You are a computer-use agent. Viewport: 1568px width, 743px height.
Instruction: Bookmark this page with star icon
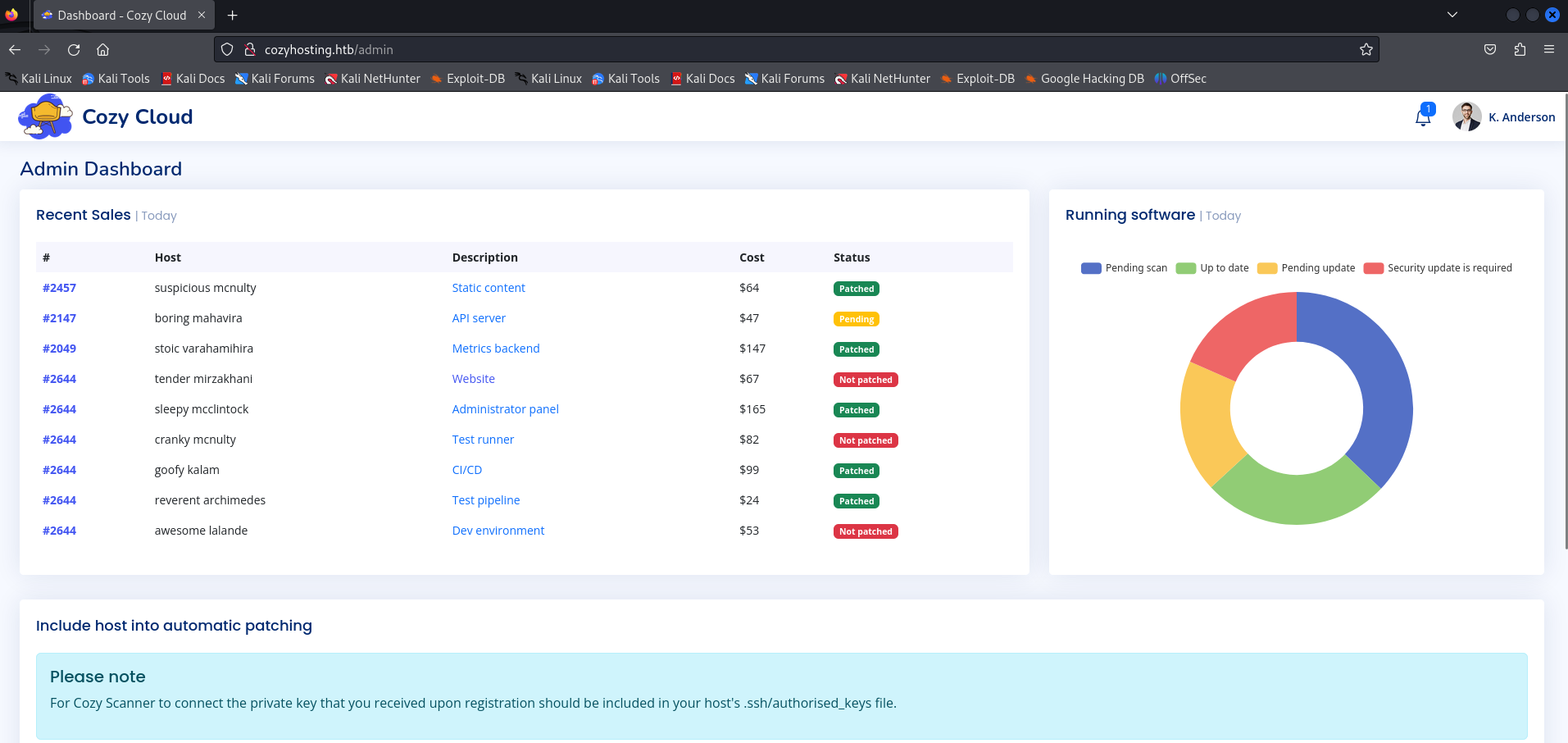[1366, 50]
